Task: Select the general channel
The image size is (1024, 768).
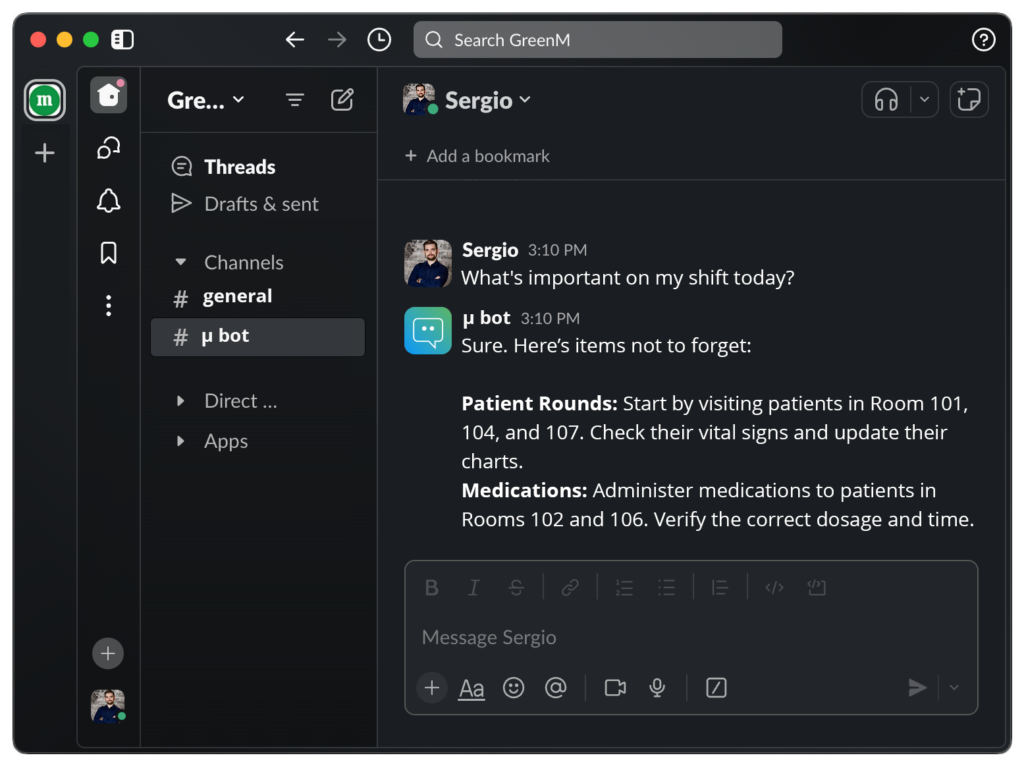Action: click(x=237, y=297)
